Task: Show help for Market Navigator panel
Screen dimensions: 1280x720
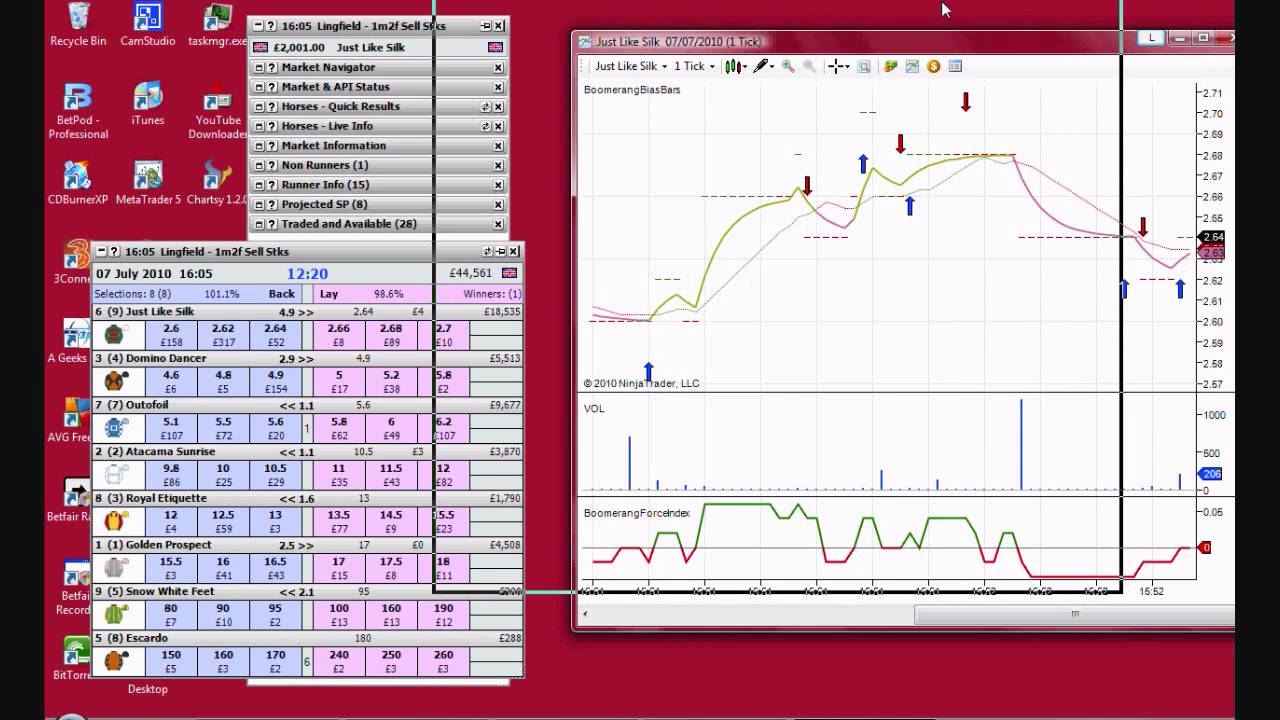Action: pyautogui.click(x=271, y=68)
